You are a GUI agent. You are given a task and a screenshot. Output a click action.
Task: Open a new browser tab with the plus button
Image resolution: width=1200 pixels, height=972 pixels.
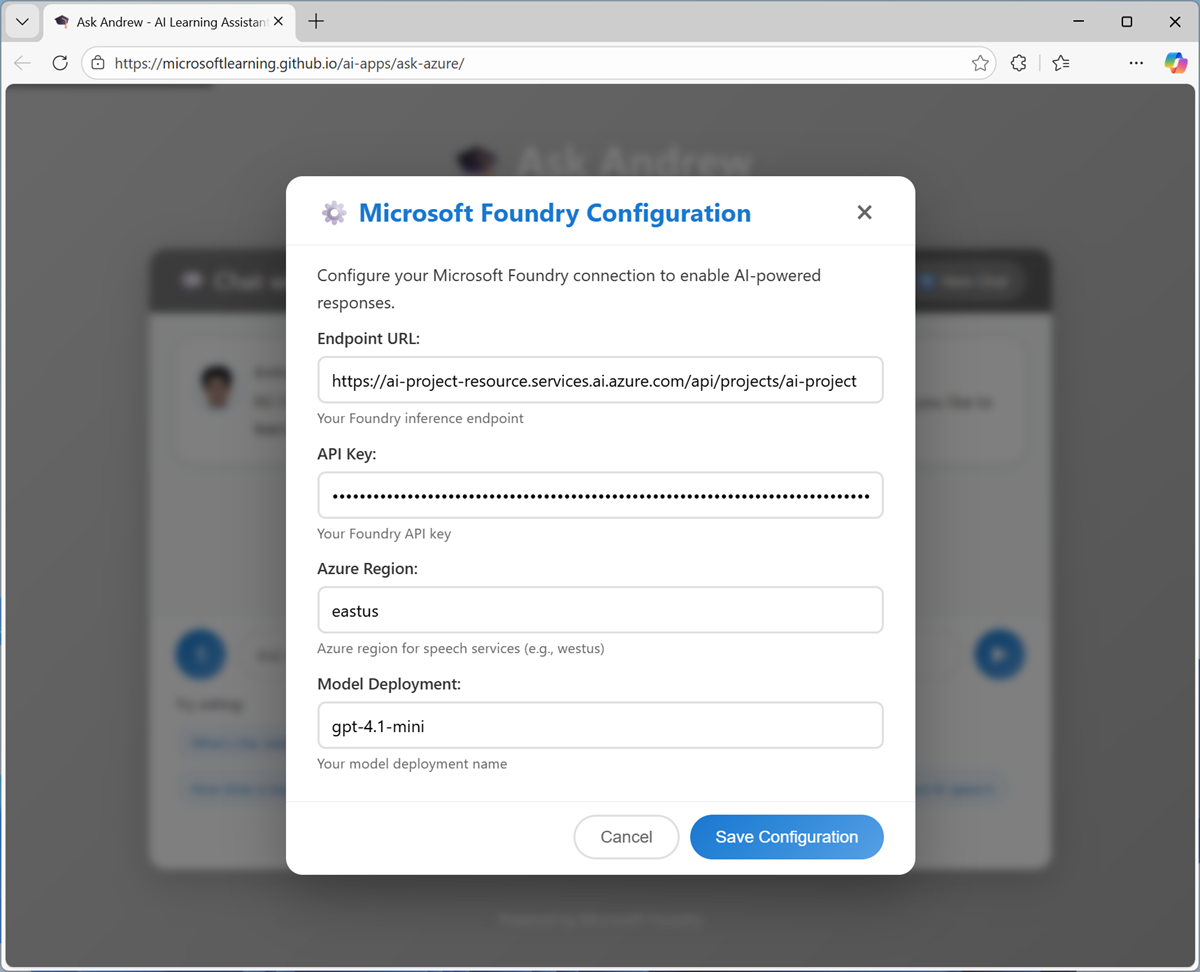coord(314,21)
